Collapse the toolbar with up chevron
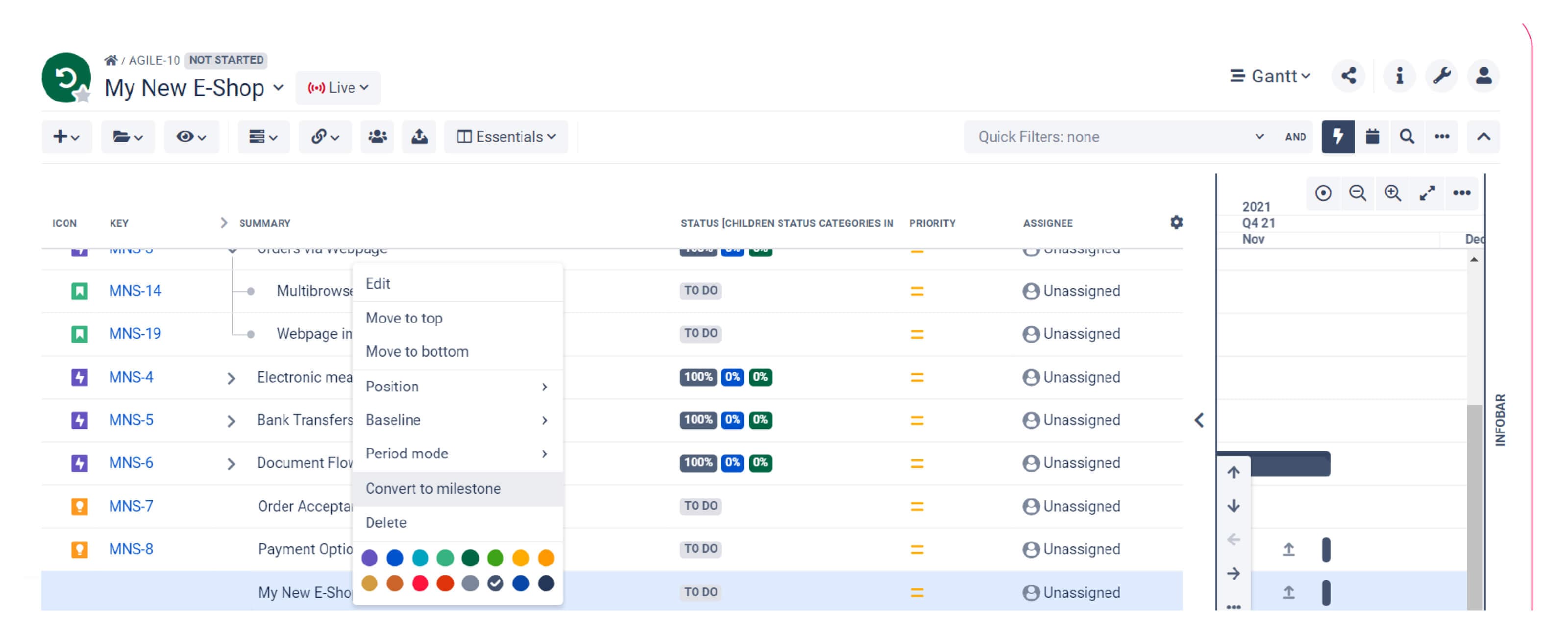 [1483, 137]
